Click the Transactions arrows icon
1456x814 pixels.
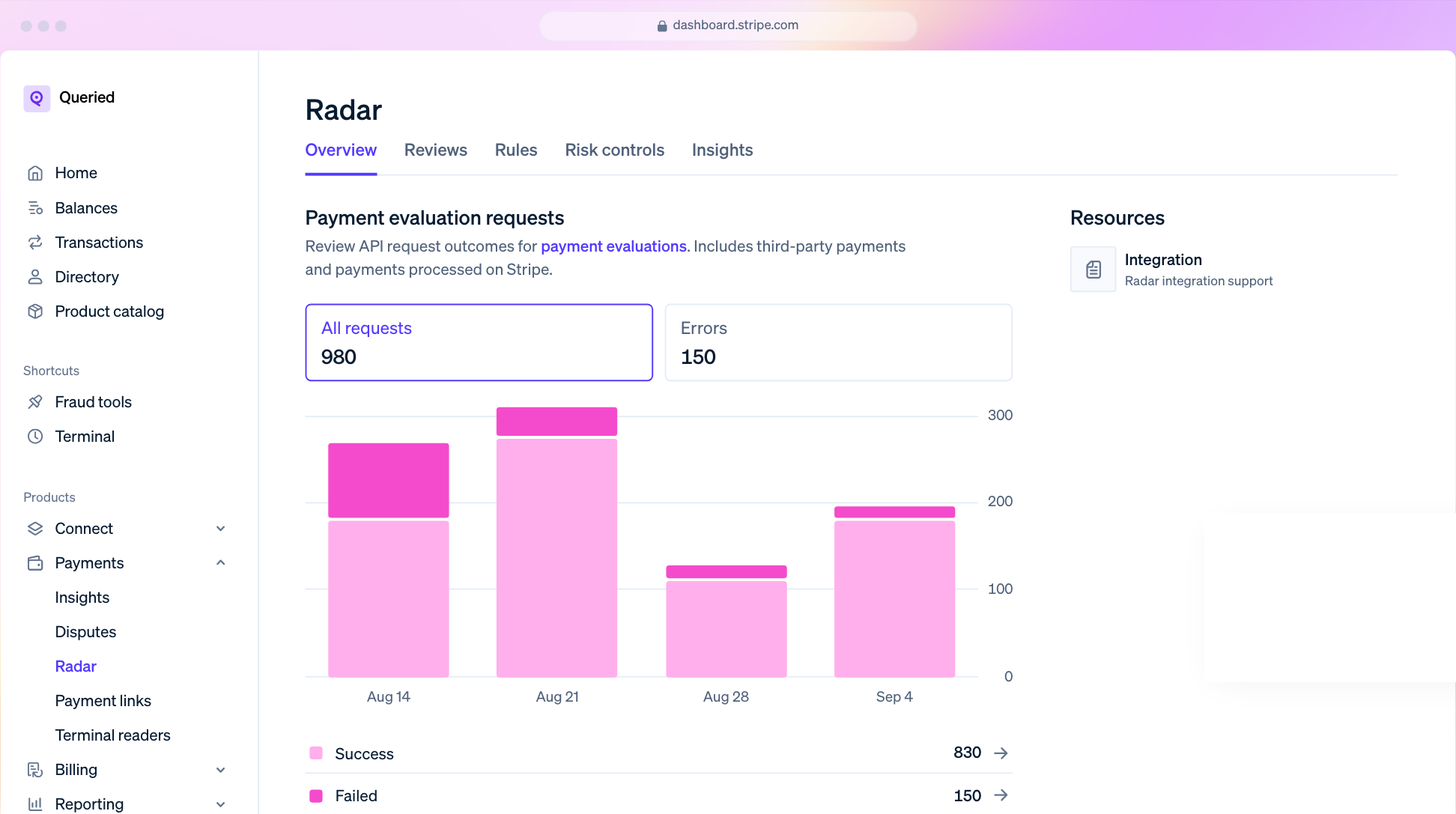pos(35,243)
